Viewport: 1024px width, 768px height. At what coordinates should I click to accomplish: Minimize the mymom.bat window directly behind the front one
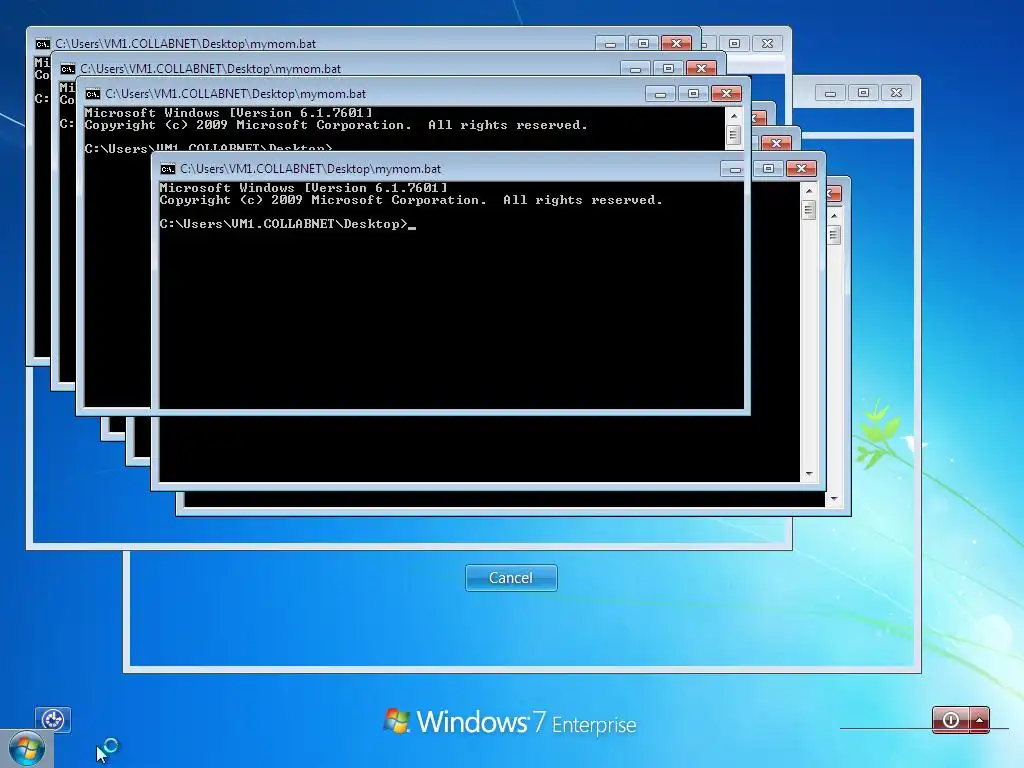[x=660, y=94]
